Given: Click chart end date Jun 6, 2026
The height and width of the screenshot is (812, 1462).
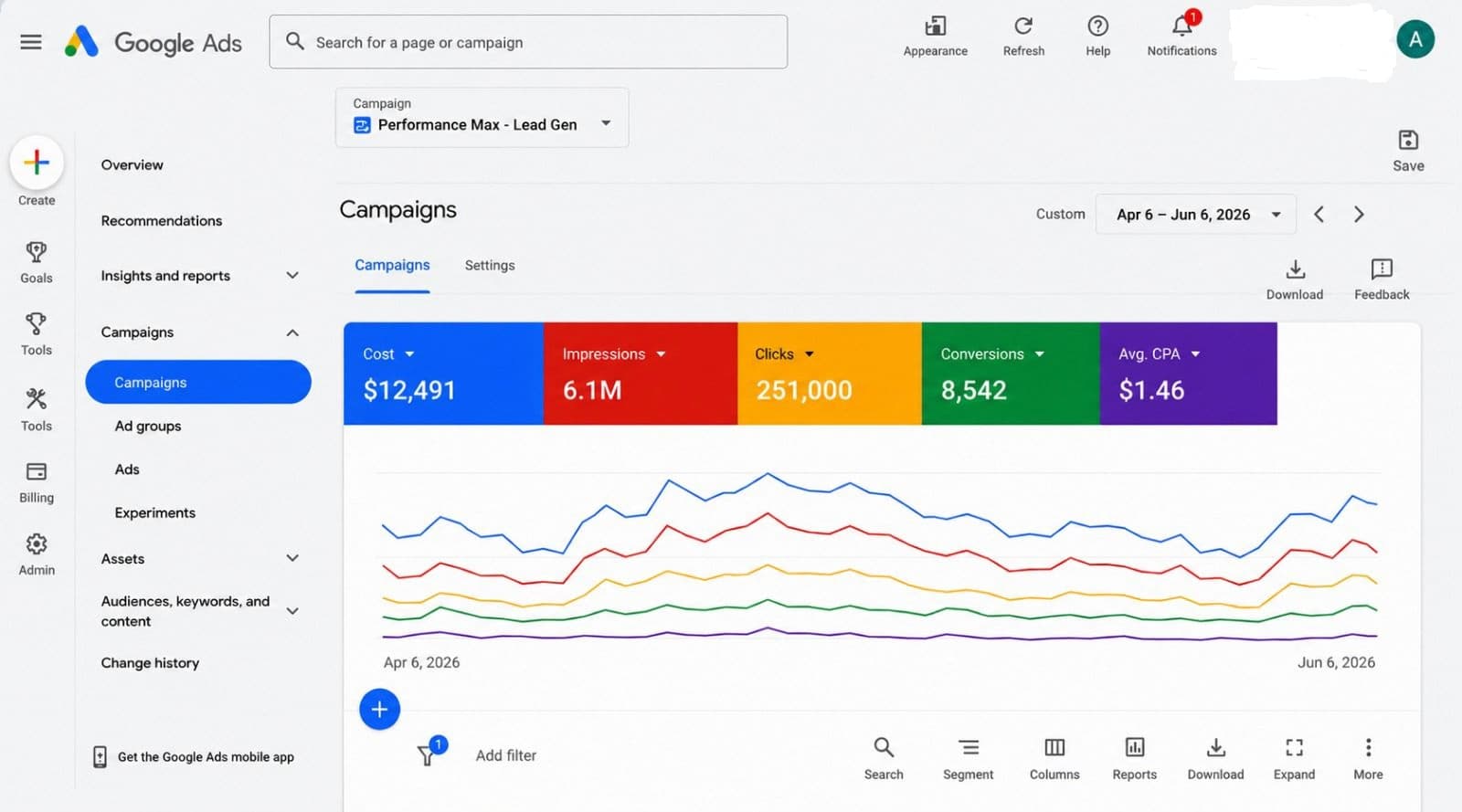Looking at the screenshot, I should coord(1336,662).
